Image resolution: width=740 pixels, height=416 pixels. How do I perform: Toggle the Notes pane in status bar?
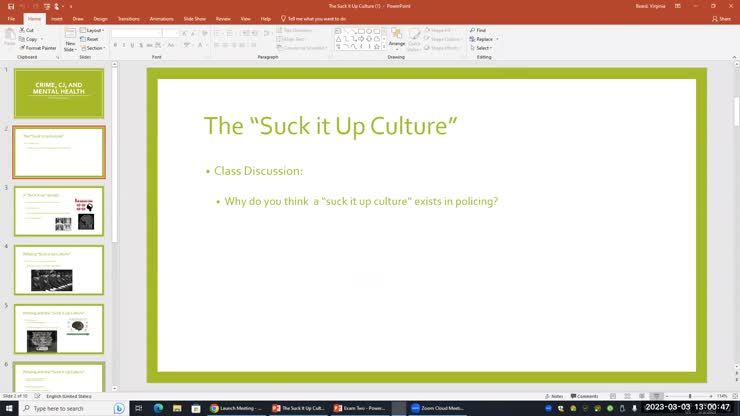(x=556, y=396)
